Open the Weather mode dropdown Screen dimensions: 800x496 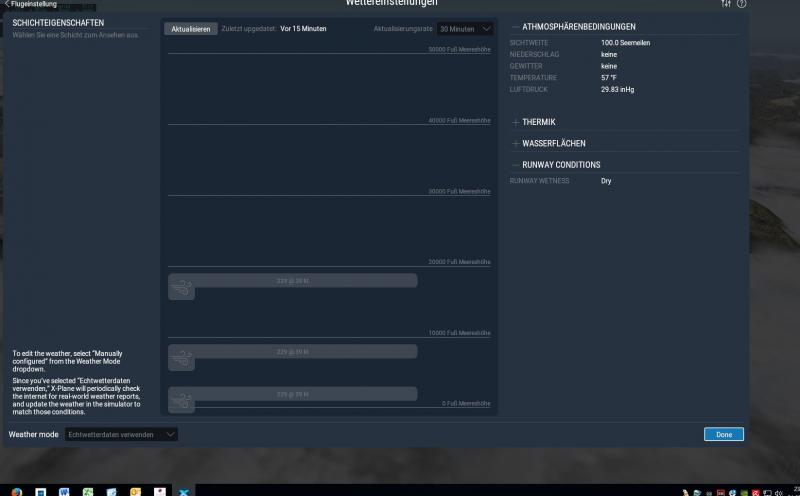[121, 434]
